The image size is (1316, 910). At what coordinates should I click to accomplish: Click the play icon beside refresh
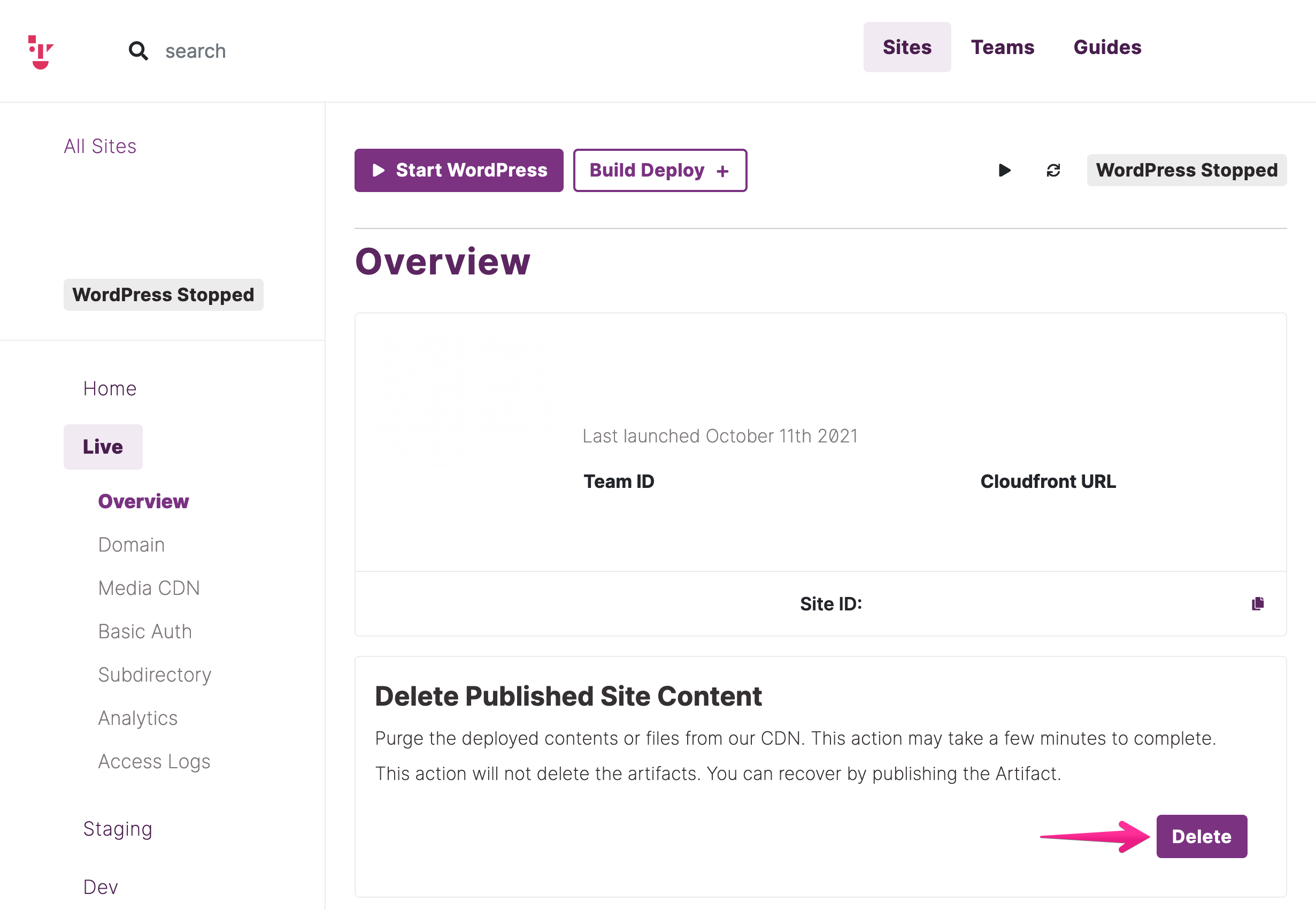1004,170
